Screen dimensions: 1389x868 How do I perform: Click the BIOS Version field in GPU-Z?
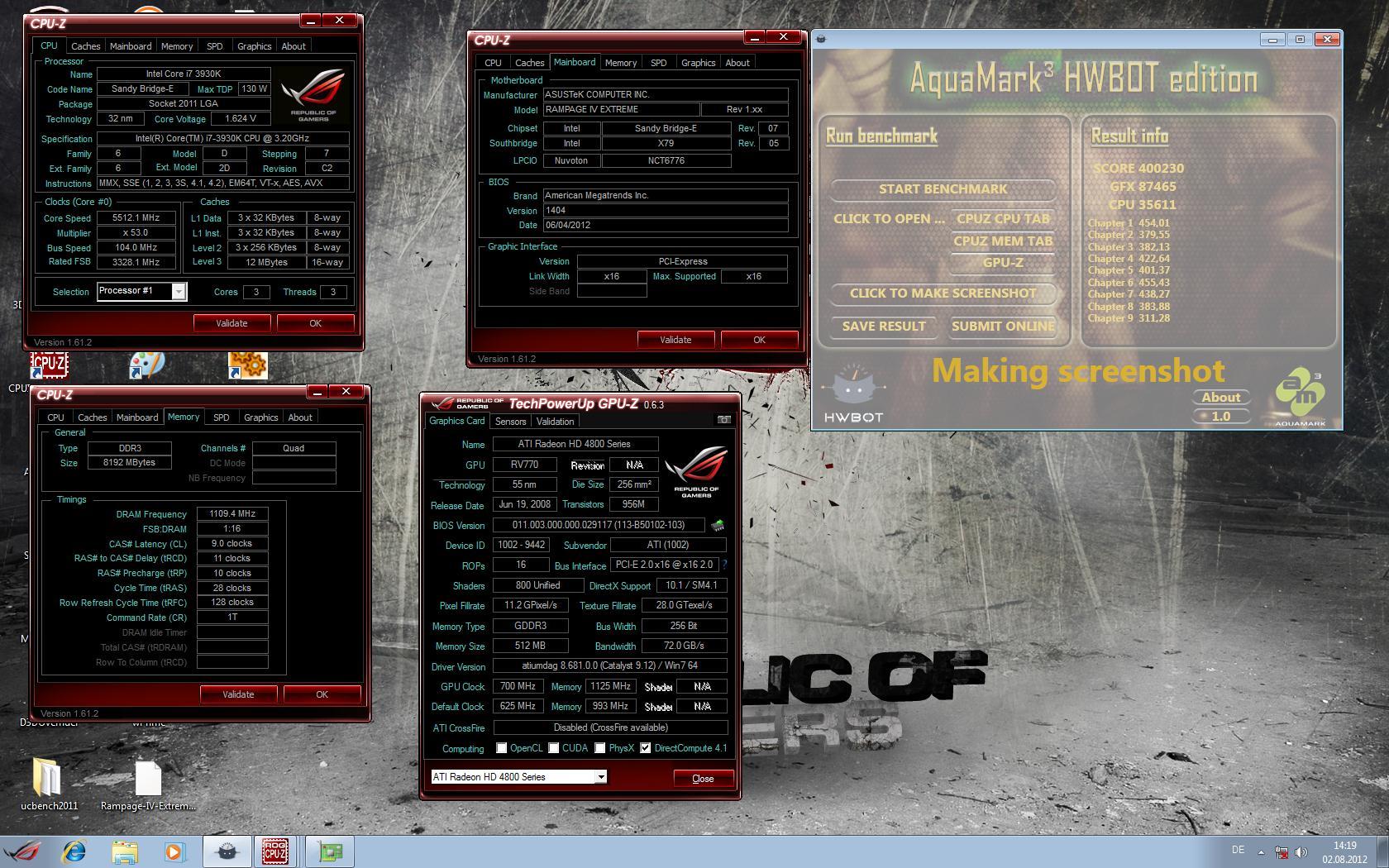[x=599, y=525]
